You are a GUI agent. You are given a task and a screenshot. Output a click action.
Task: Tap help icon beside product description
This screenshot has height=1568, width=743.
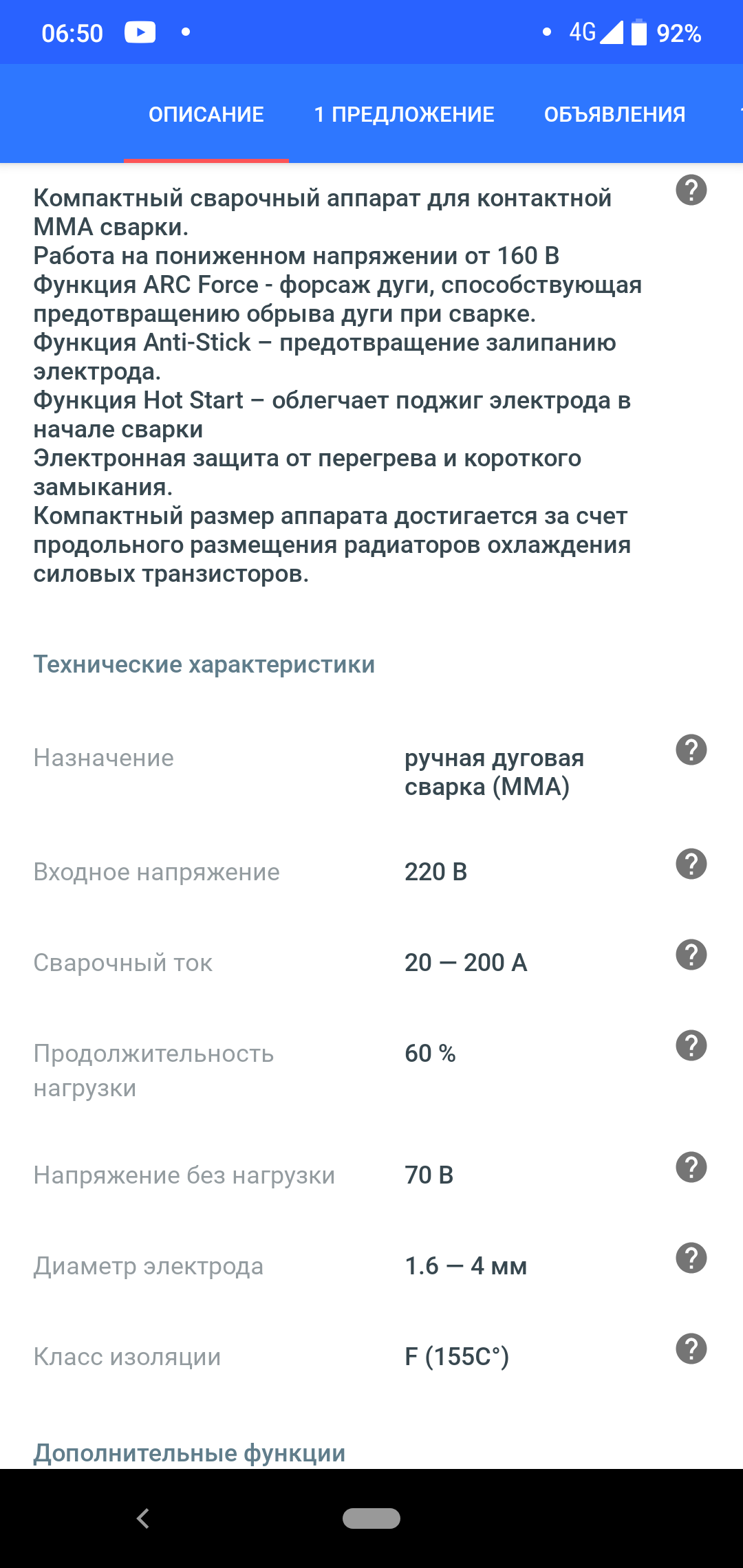tap(691, 190)
